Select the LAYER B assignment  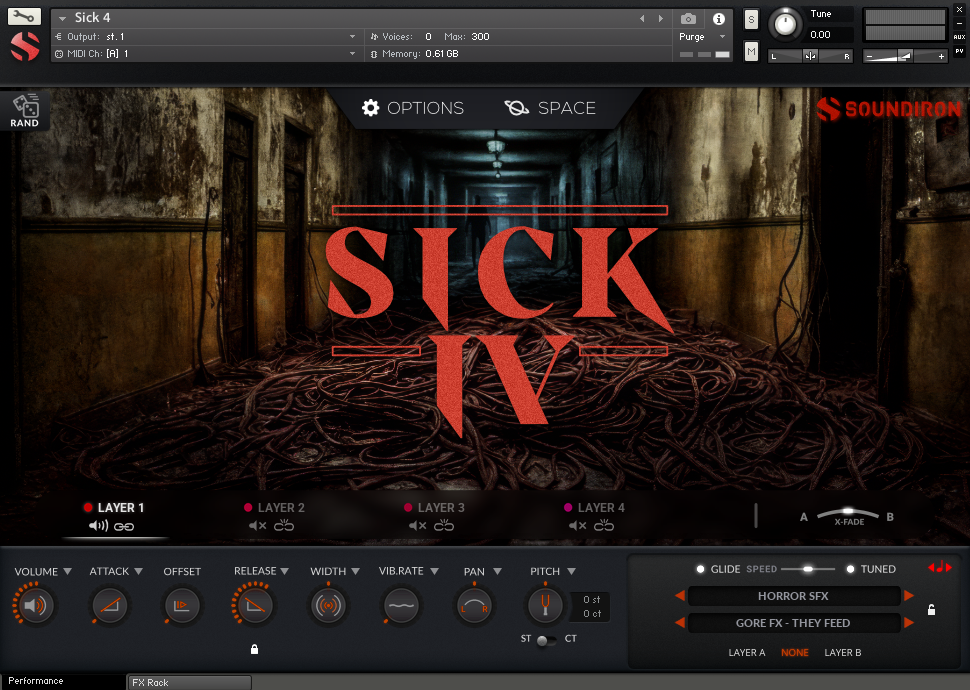tap(843, 652)
